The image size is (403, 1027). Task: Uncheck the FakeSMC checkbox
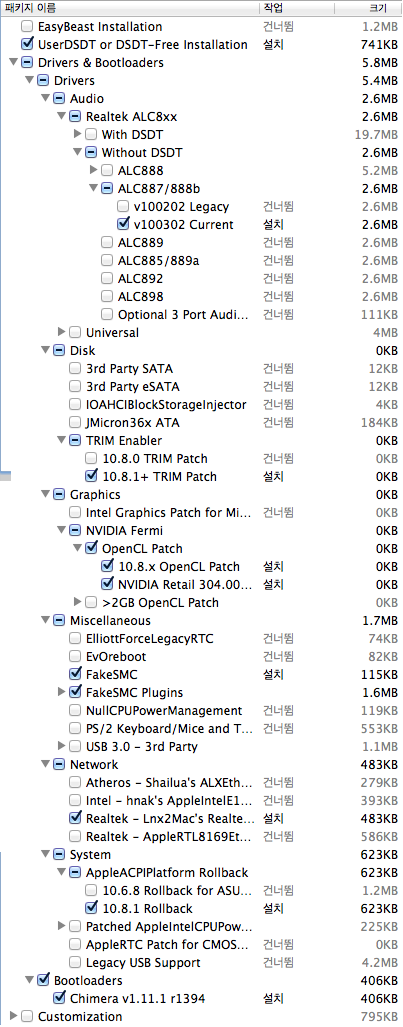pos(75,674)
